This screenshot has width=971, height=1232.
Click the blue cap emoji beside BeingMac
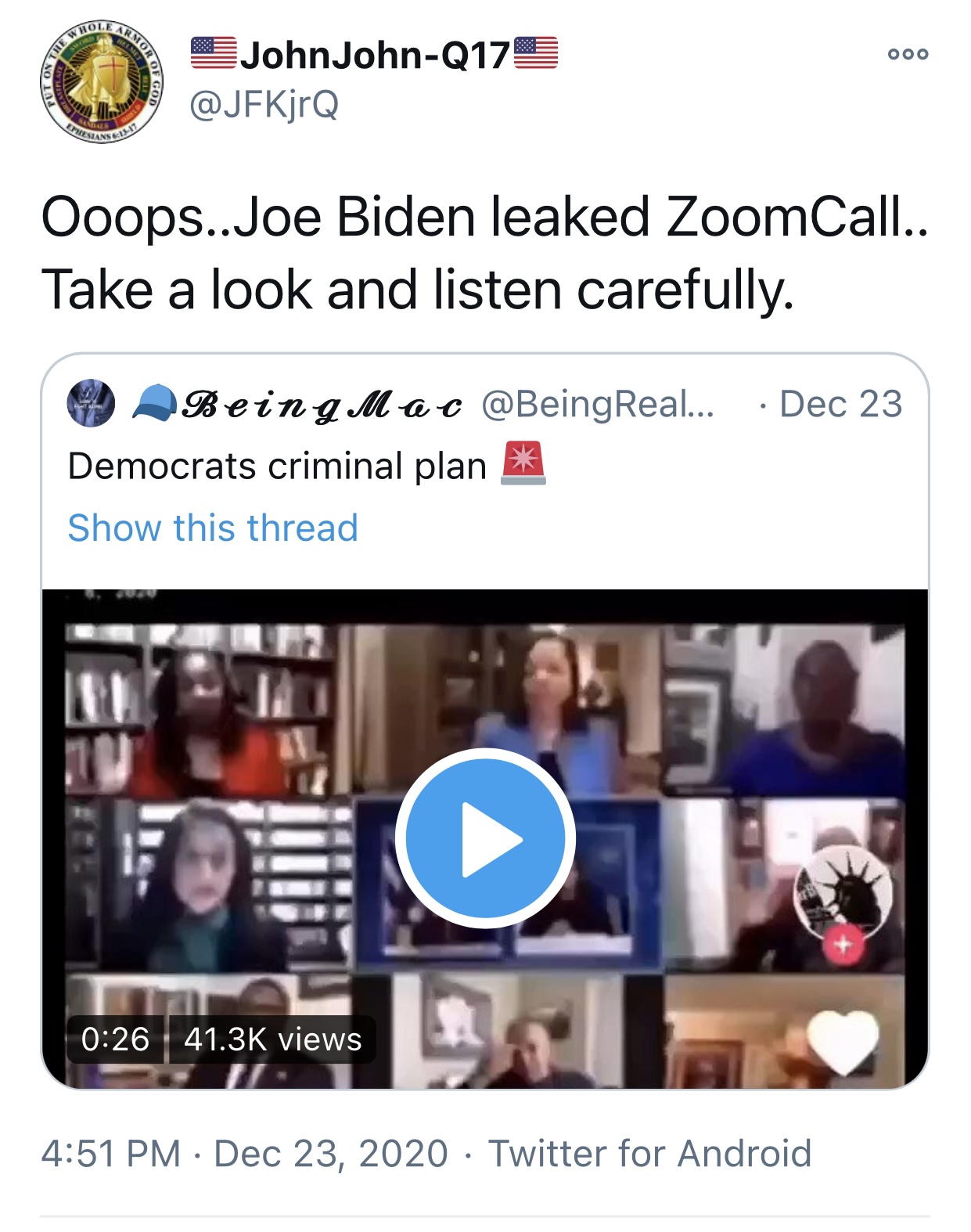pos(154,404)
